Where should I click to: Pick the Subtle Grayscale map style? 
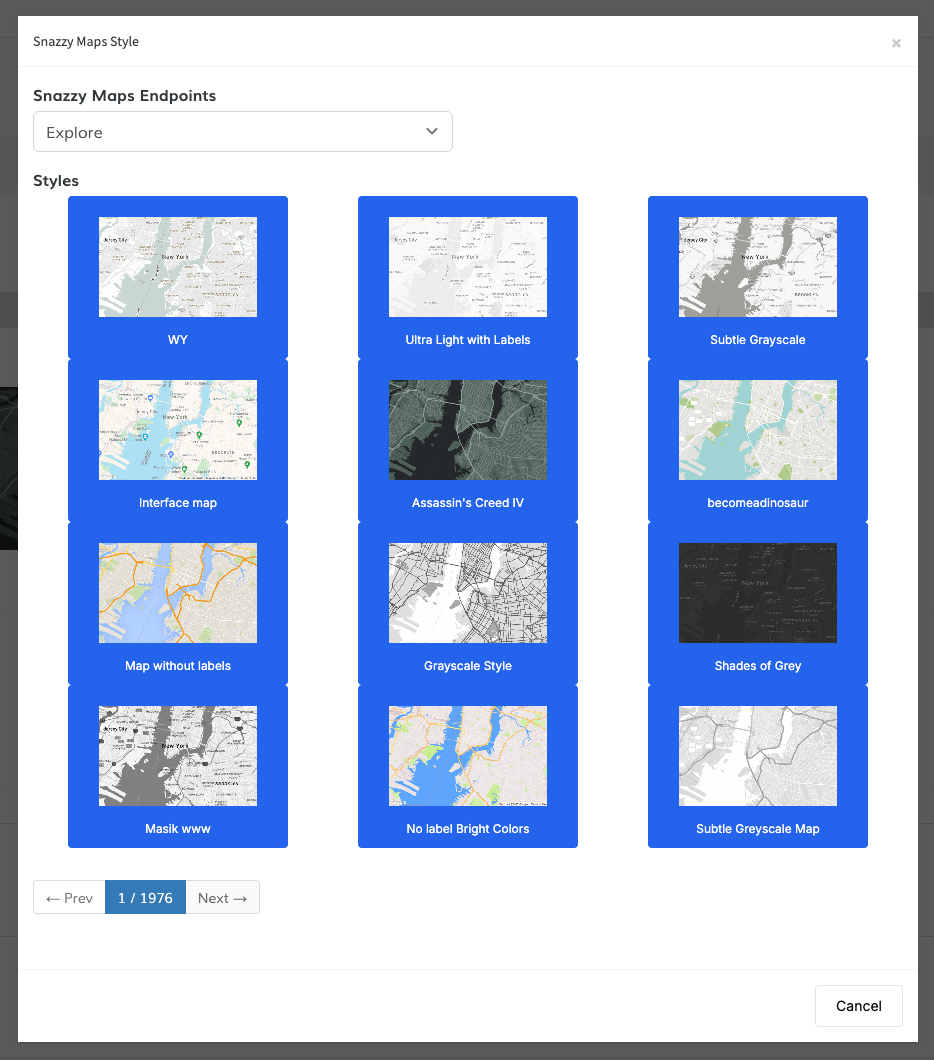(x=758, y=267)
